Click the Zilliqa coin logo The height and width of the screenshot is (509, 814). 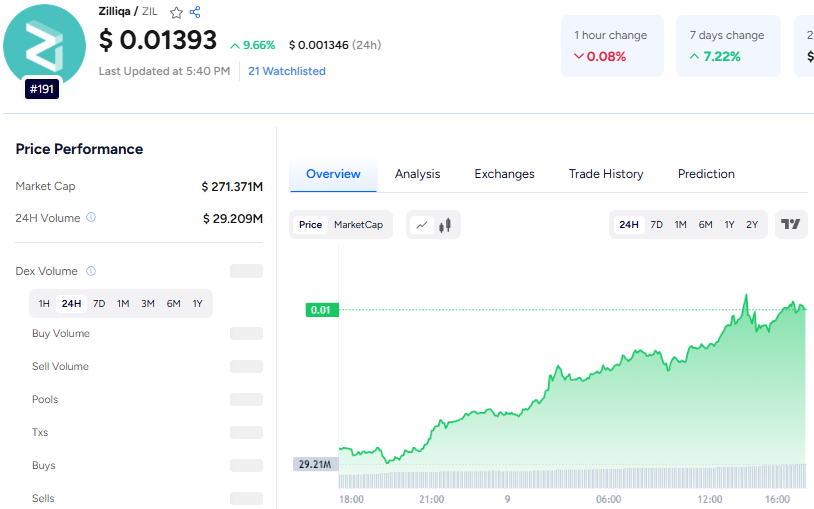point(44,45)
